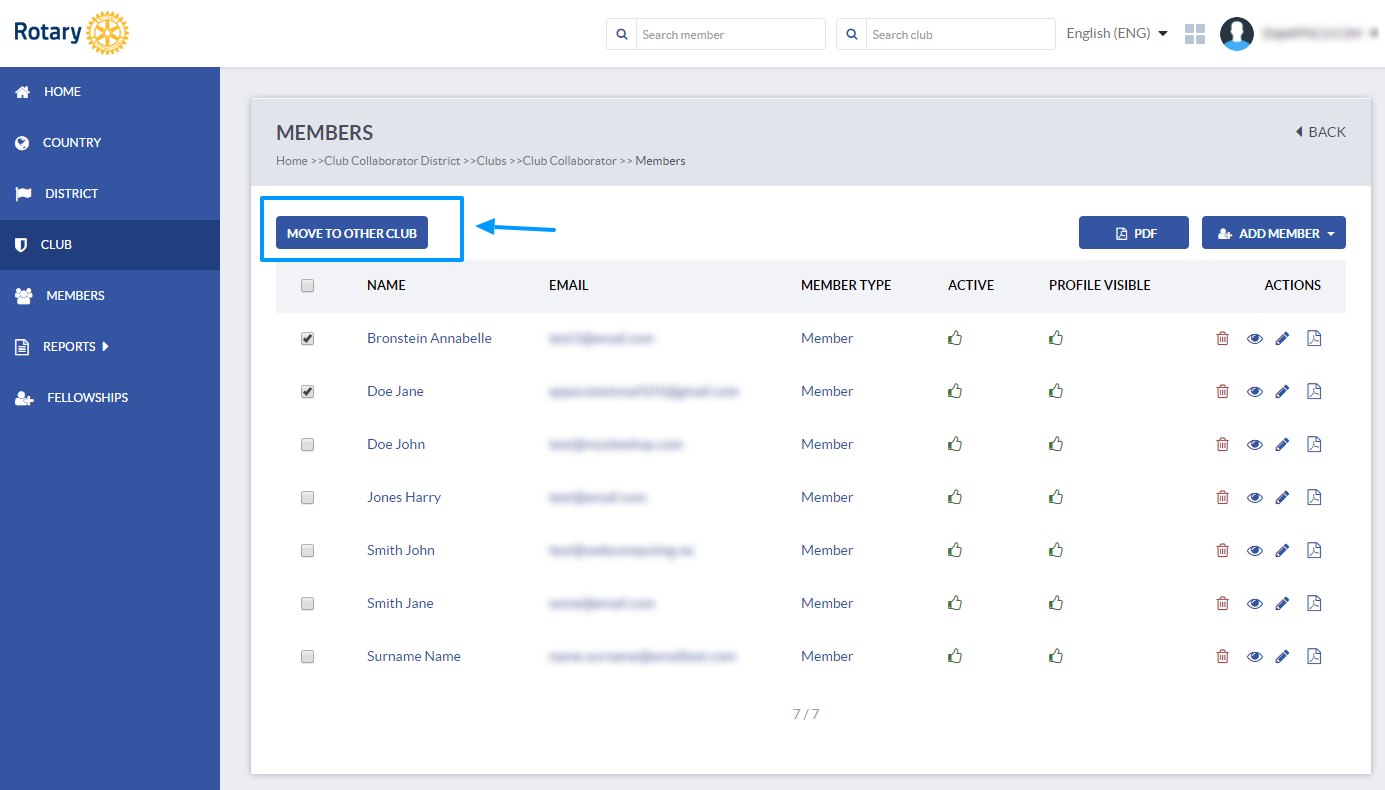1385x790 pixels.
Task: Expand the Add Member dropdown button
Action: point(1274,233)
